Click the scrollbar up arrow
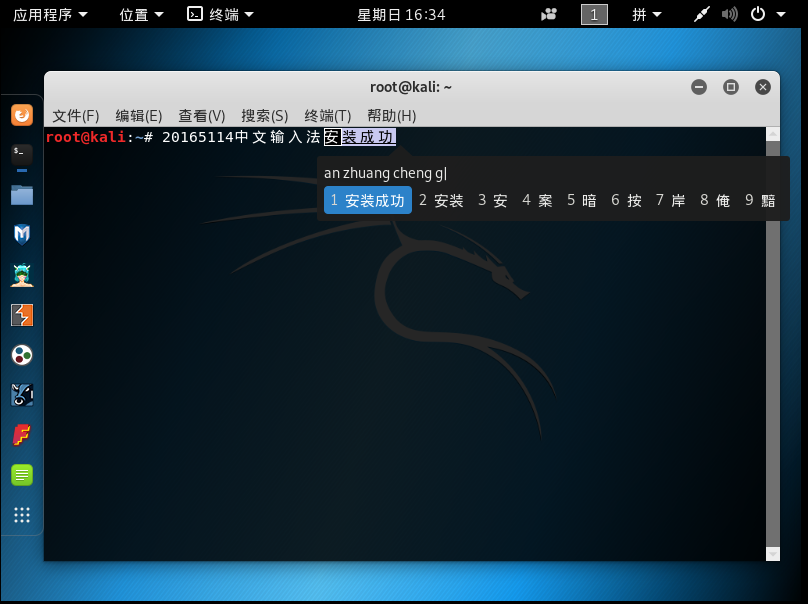The width and height of the screenshot is (808, 604). point(772,134)
